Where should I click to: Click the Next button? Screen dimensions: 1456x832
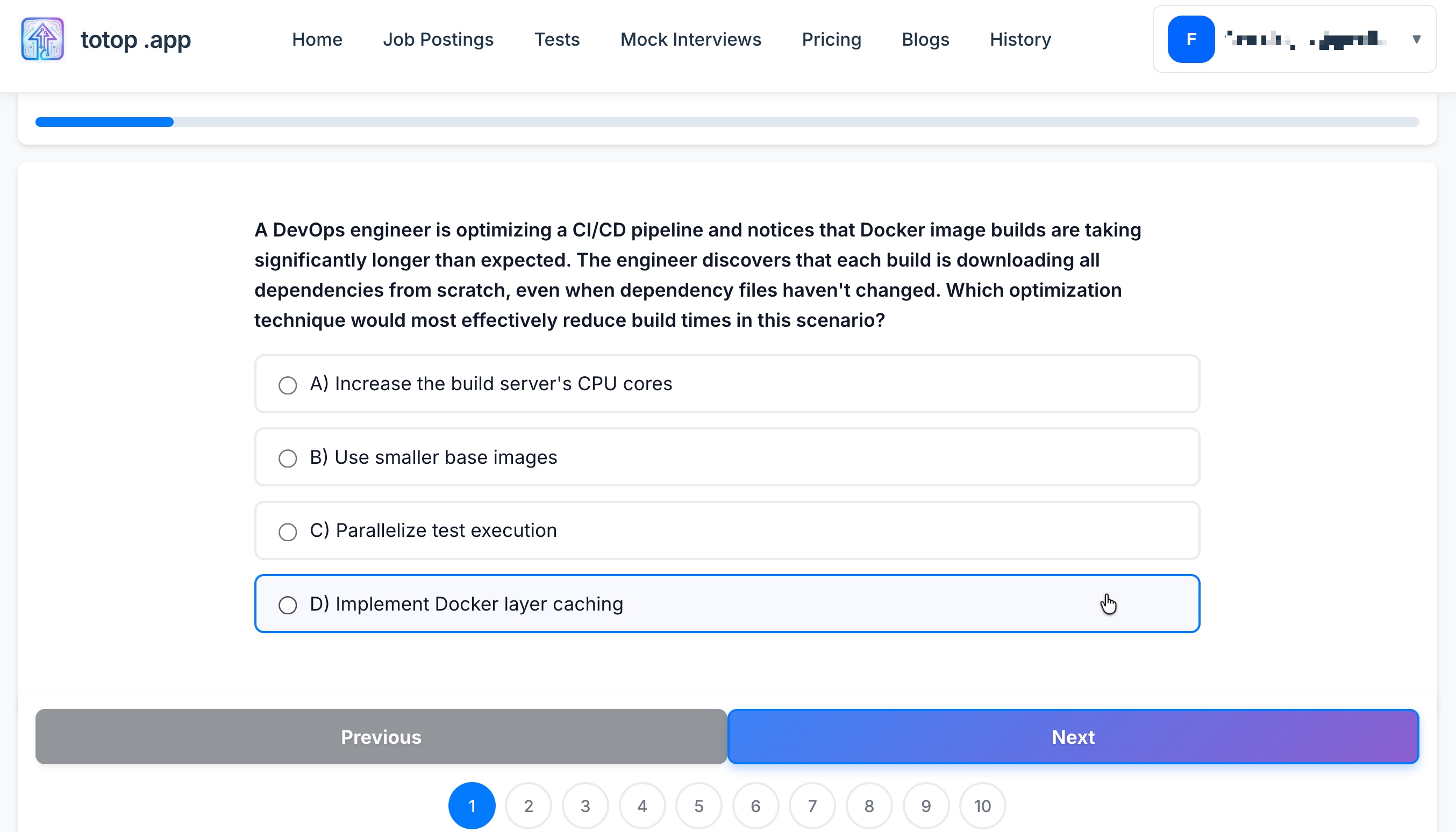click(1073, 736)
